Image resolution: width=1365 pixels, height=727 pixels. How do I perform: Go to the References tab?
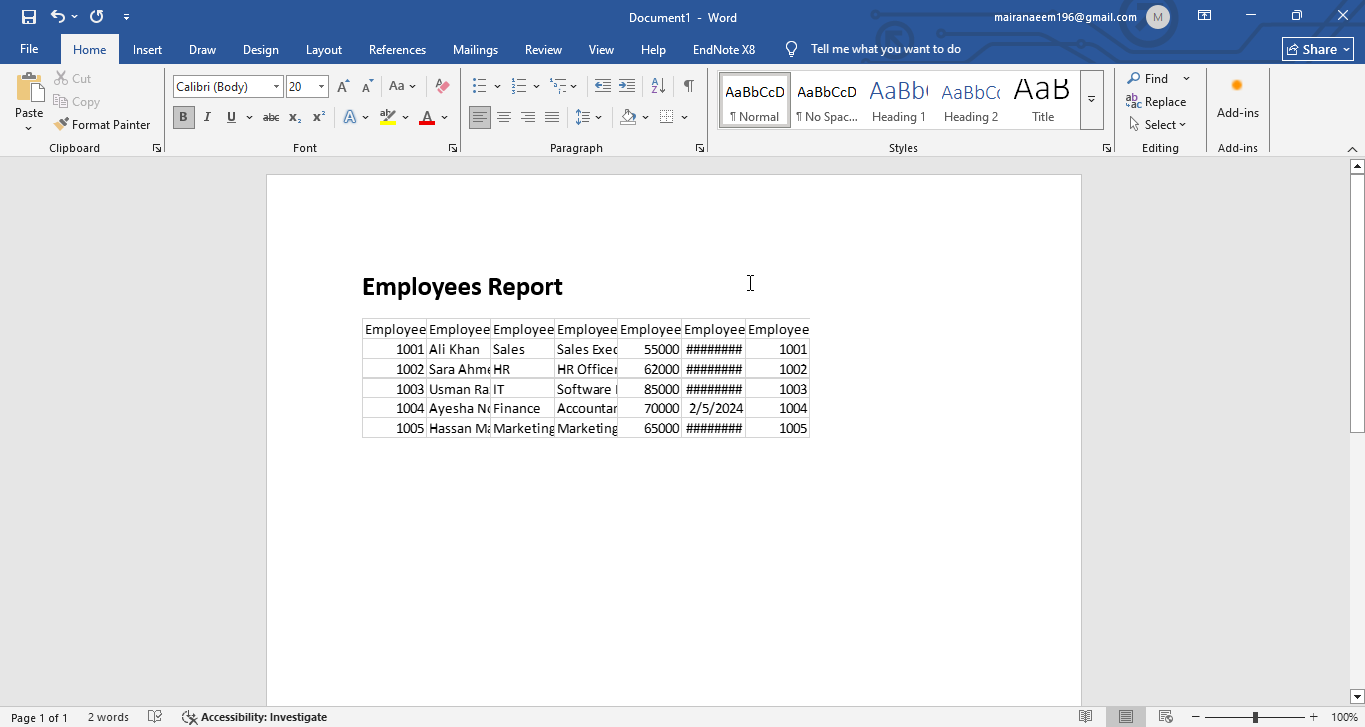point(397,49)
